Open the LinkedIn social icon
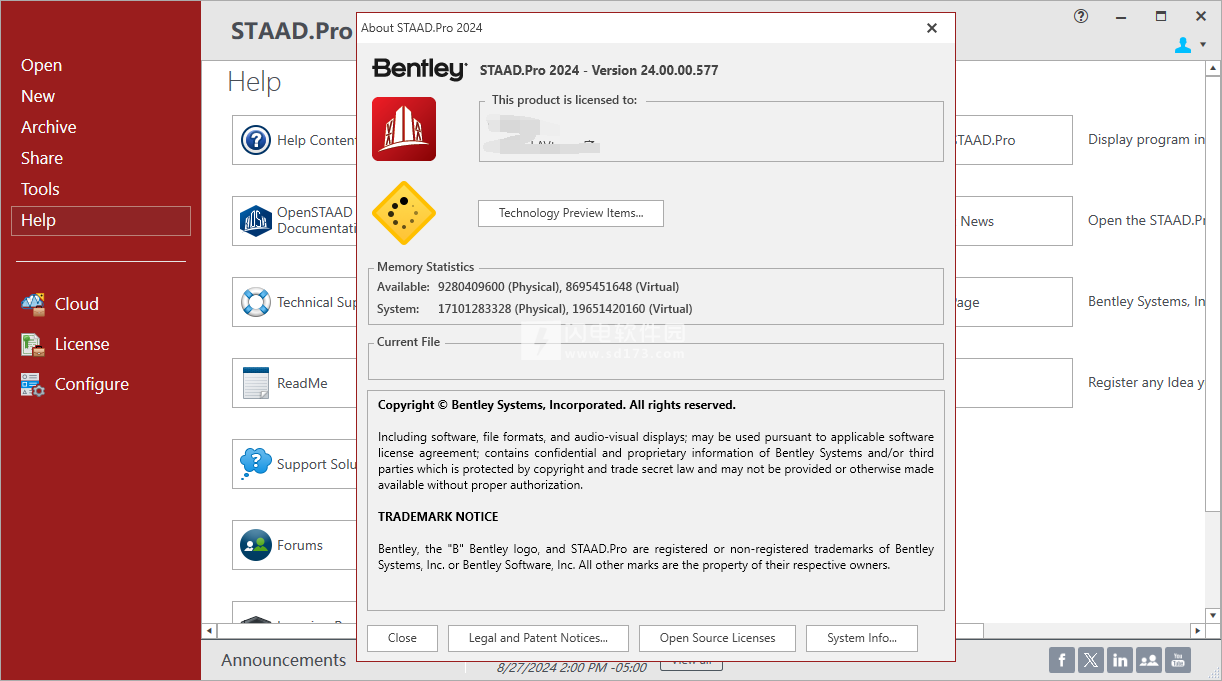Image resolution: width=1222 pixels, height=681 pixels. point(1120,660)
